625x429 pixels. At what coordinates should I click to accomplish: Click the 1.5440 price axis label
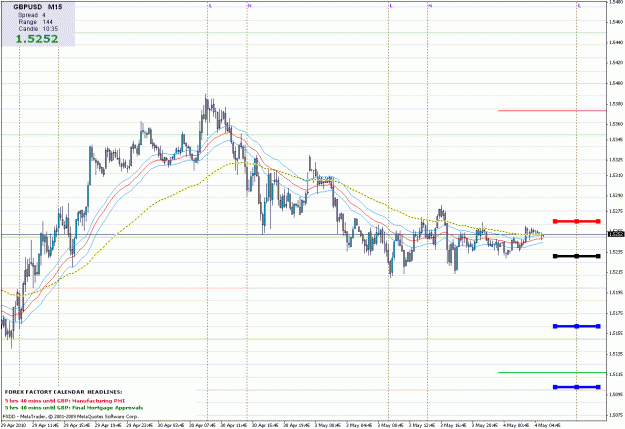coord(616,42)
